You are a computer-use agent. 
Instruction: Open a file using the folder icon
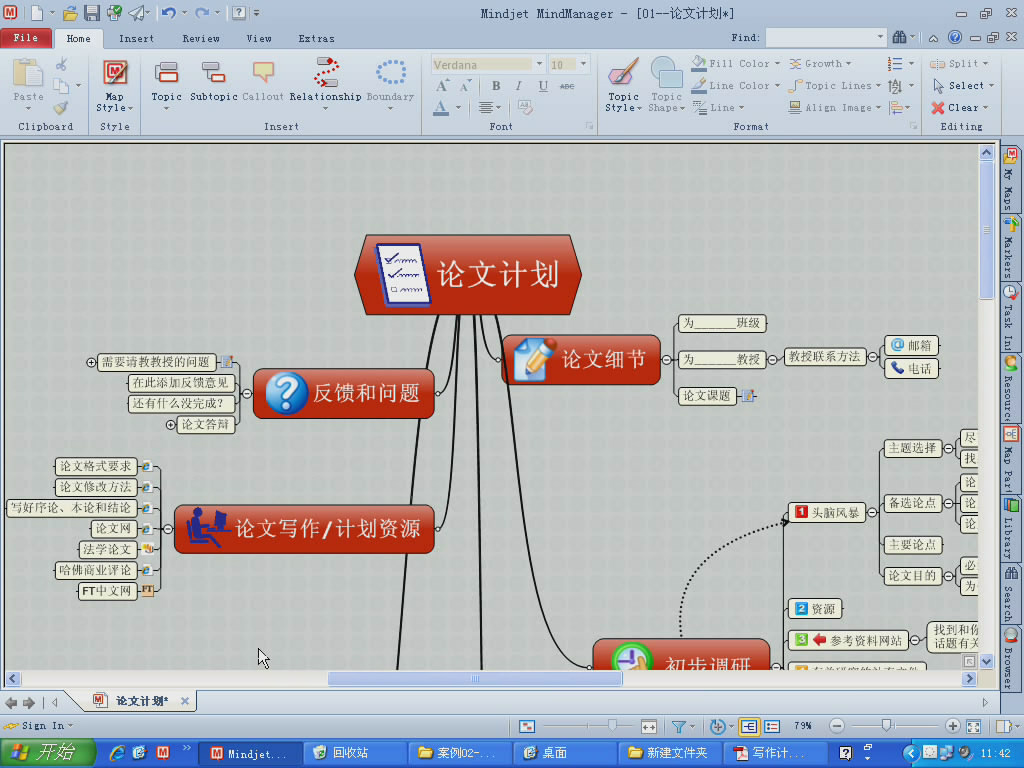(70, 12)
